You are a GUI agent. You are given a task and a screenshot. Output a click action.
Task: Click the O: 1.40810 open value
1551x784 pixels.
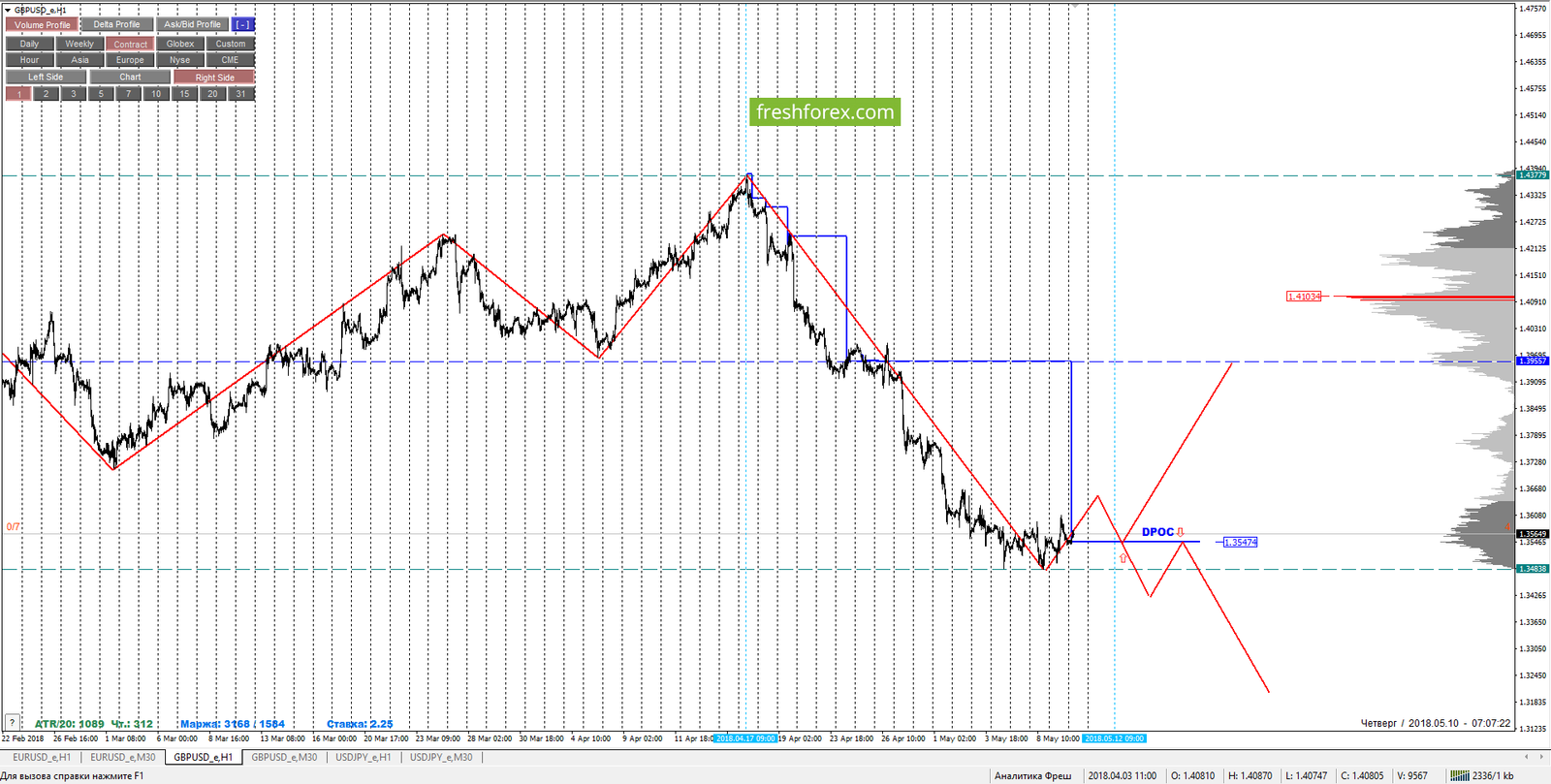(x=1192, y=775)
